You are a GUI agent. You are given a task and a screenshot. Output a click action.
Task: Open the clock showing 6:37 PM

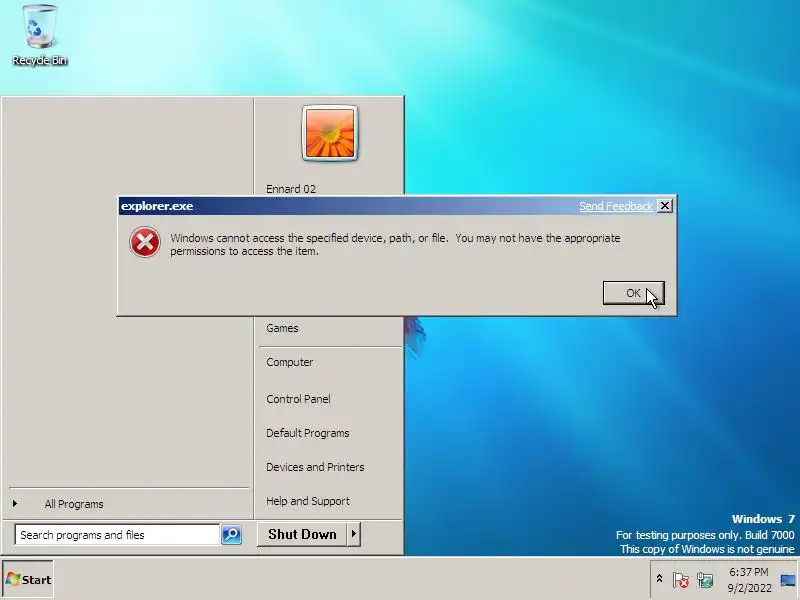749,580
